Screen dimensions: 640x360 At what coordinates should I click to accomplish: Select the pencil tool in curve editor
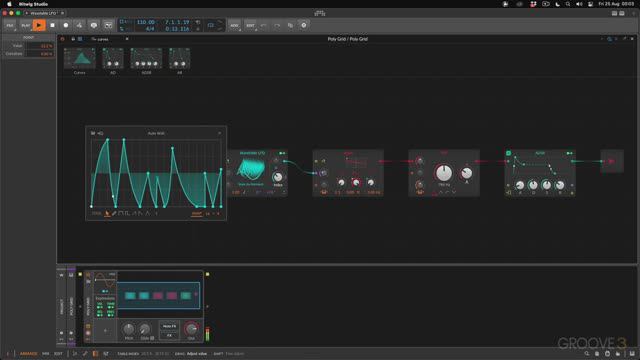click(x=114, y=213)
